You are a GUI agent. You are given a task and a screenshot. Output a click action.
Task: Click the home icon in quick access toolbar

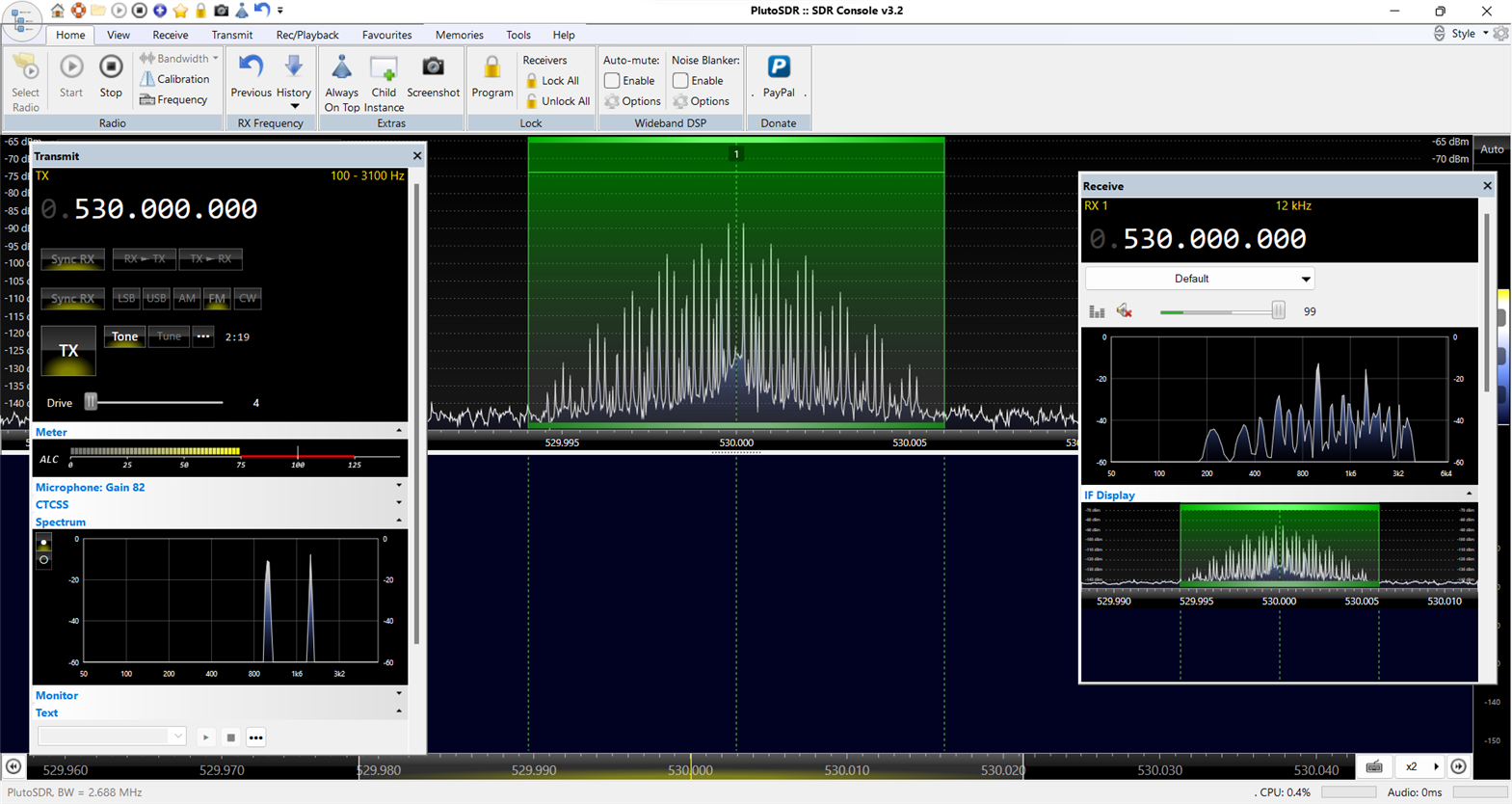pyautogui.click(x=58, y=11)
